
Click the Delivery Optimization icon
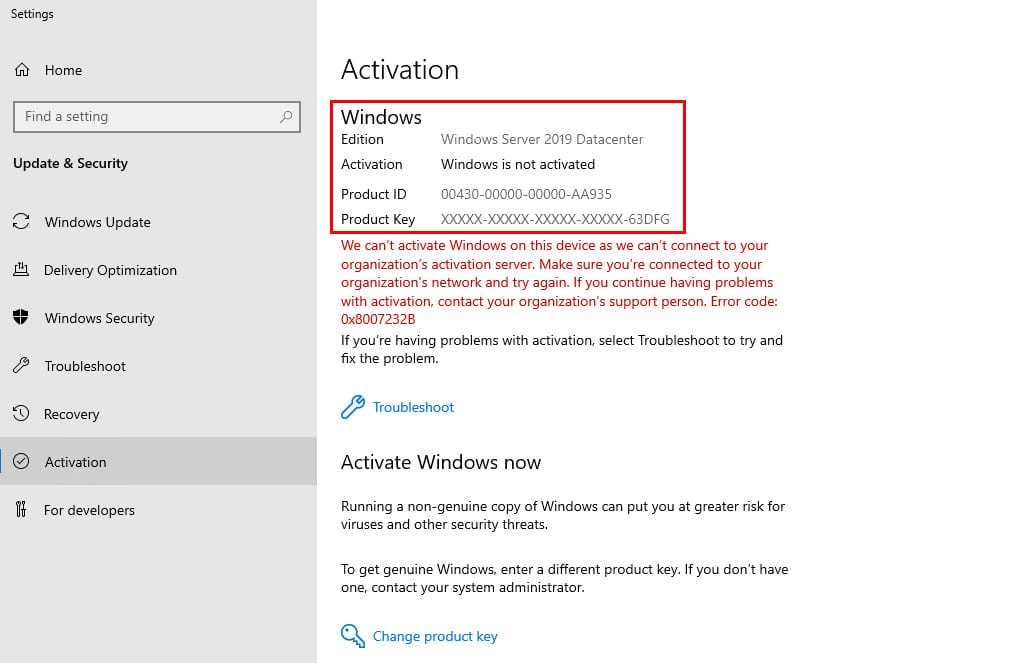pyautogui.click(x=21, y=269)
